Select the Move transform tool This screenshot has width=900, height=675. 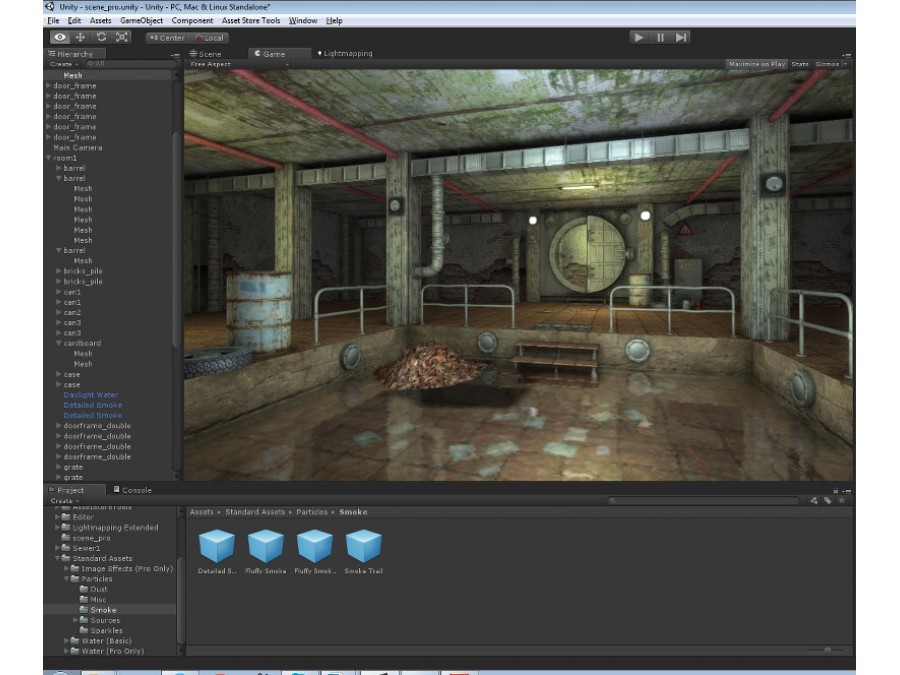tap(80, 37)
